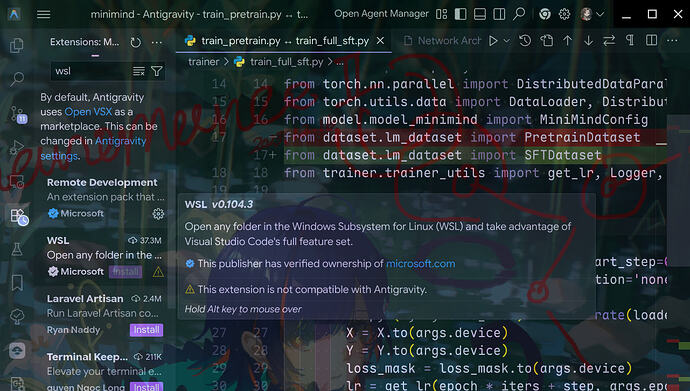Toggle bottom panel layout icon
The image size is (690, 391).
[x=480, y=14]
